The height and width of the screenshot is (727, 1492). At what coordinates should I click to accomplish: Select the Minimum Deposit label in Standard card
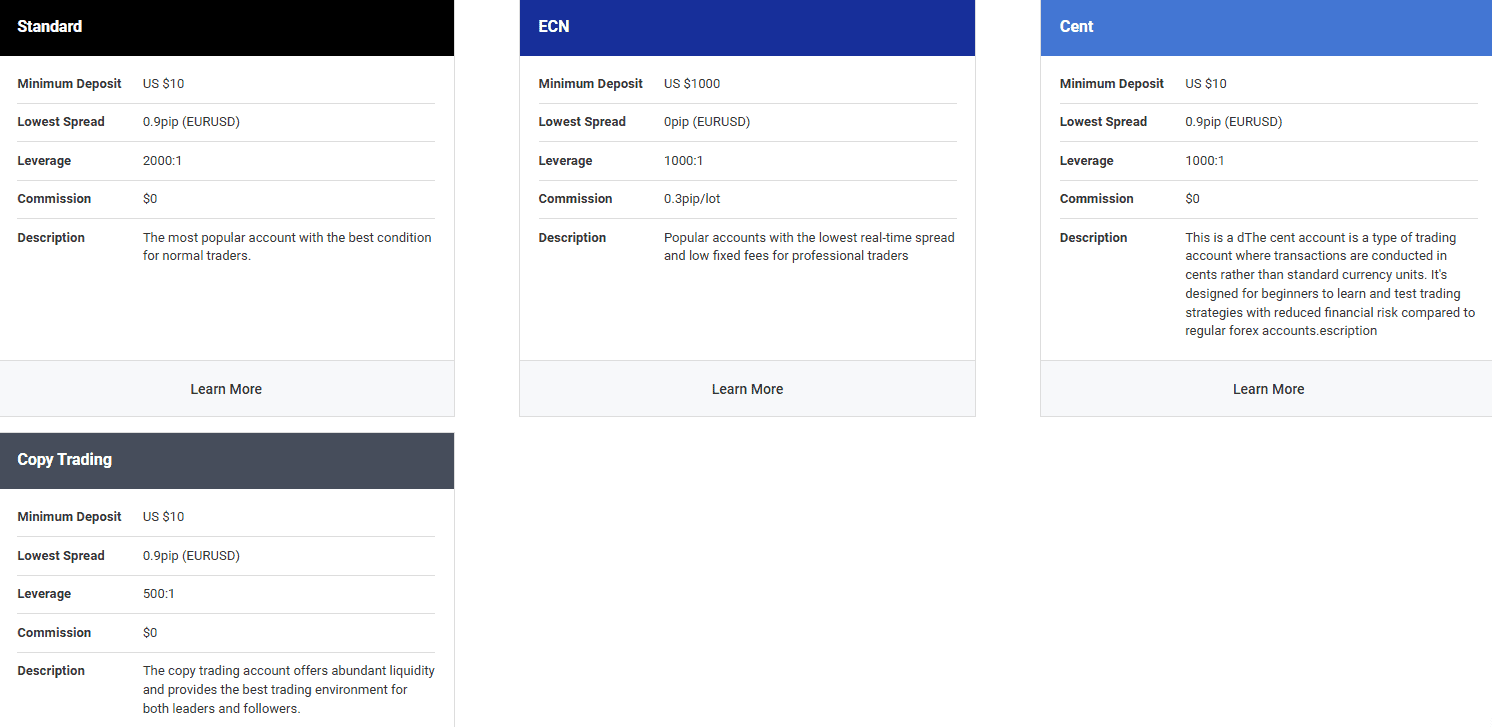click(69, 83)
